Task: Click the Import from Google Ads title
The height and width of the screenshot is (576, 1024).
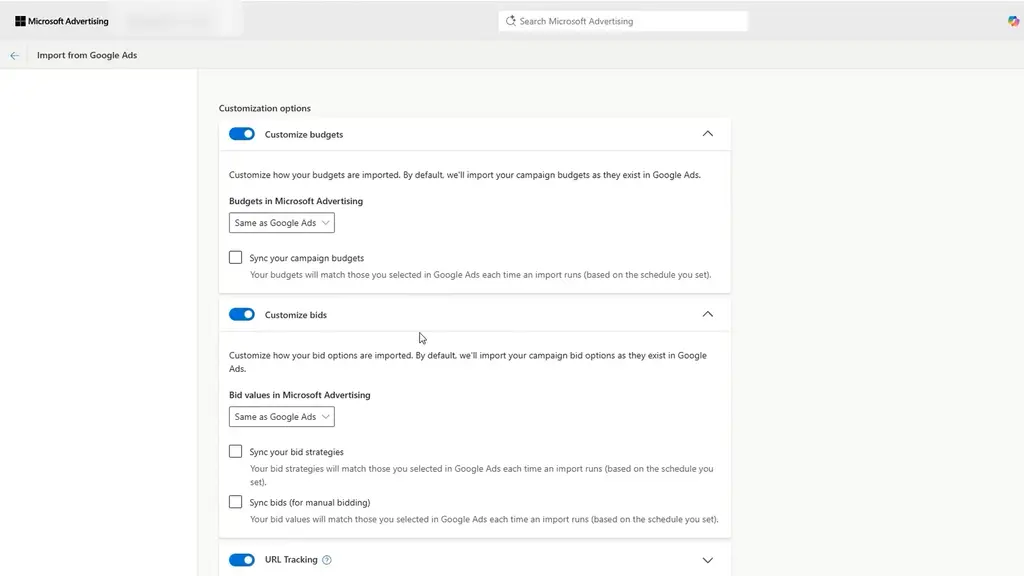Action: (87, 56)
